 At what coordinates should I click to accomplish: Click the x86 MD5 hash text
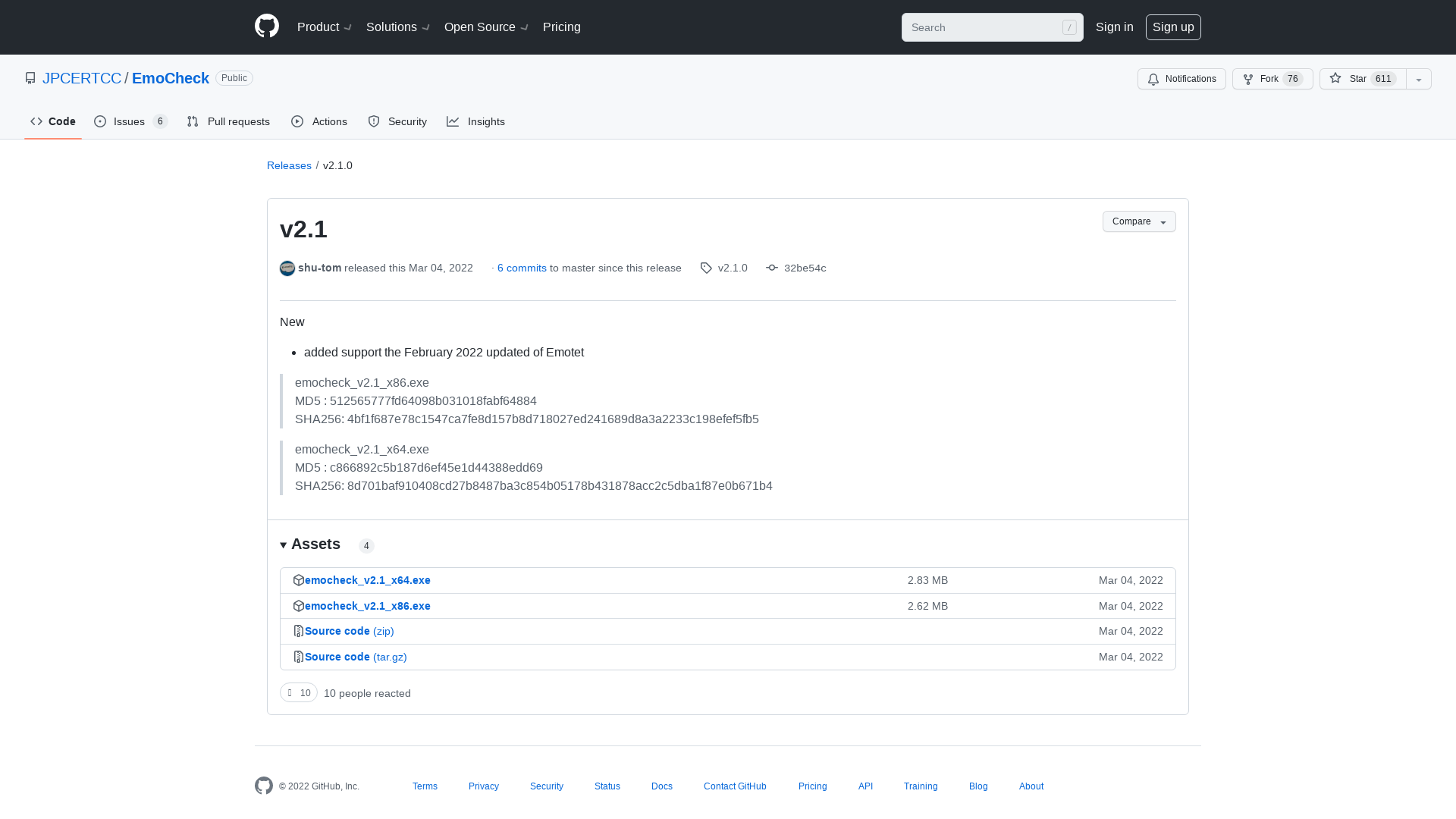416,401
